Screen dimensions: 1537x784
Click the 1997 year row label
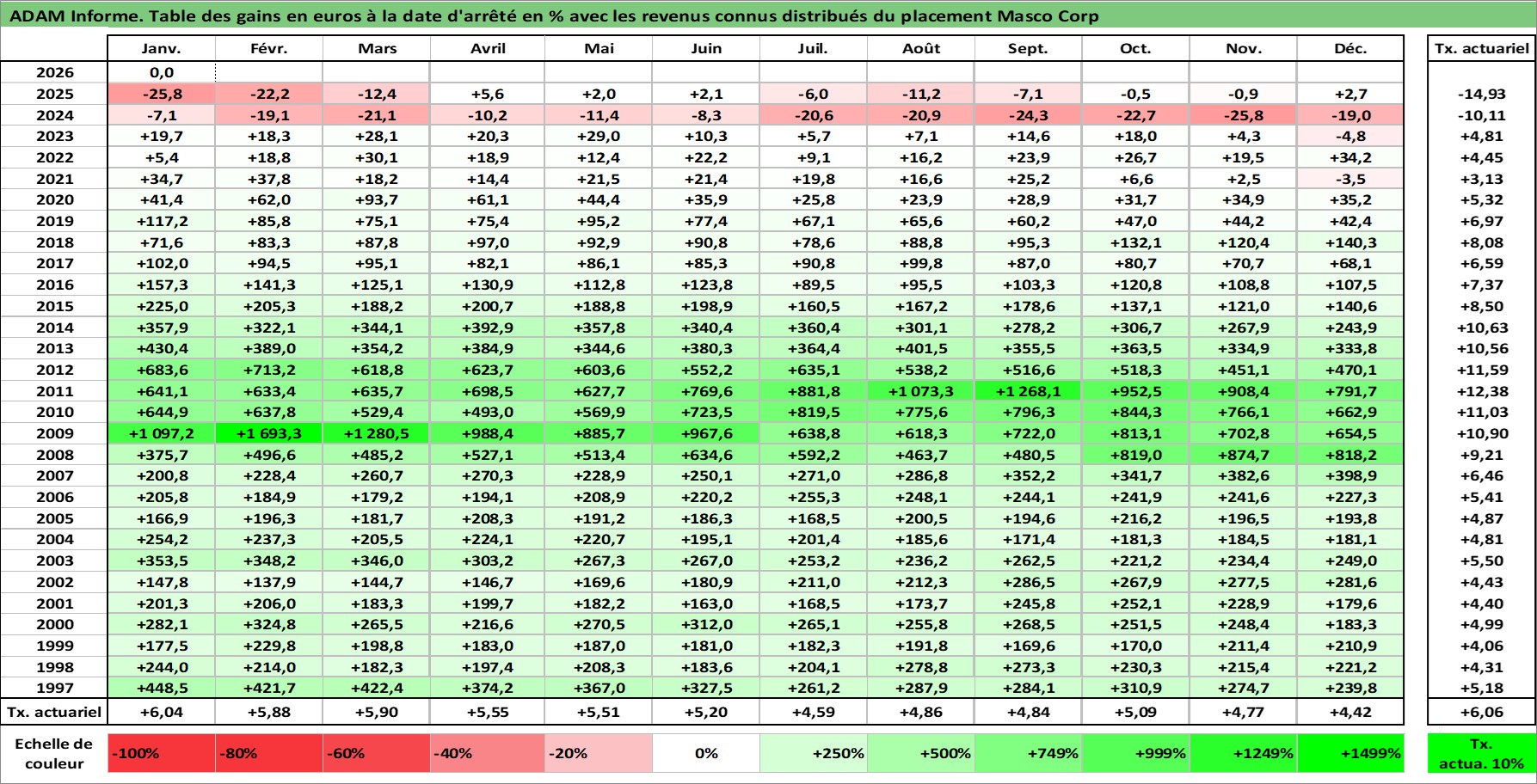(x=54, y=688)
